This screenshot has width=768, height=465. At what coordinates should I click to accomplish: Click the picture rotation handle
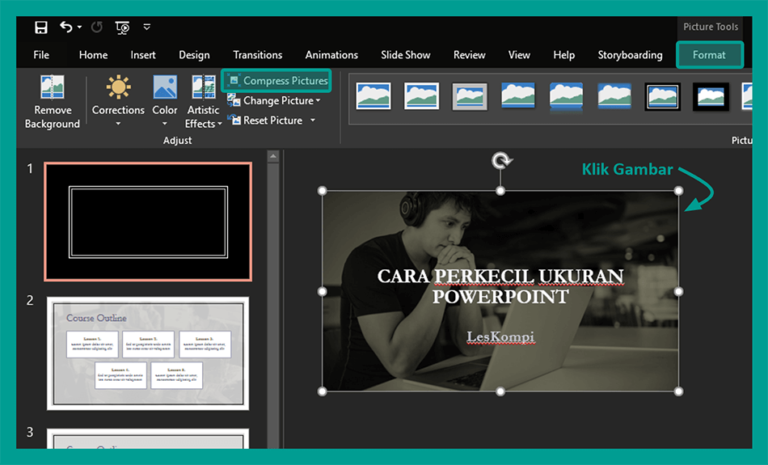point(501,160)
